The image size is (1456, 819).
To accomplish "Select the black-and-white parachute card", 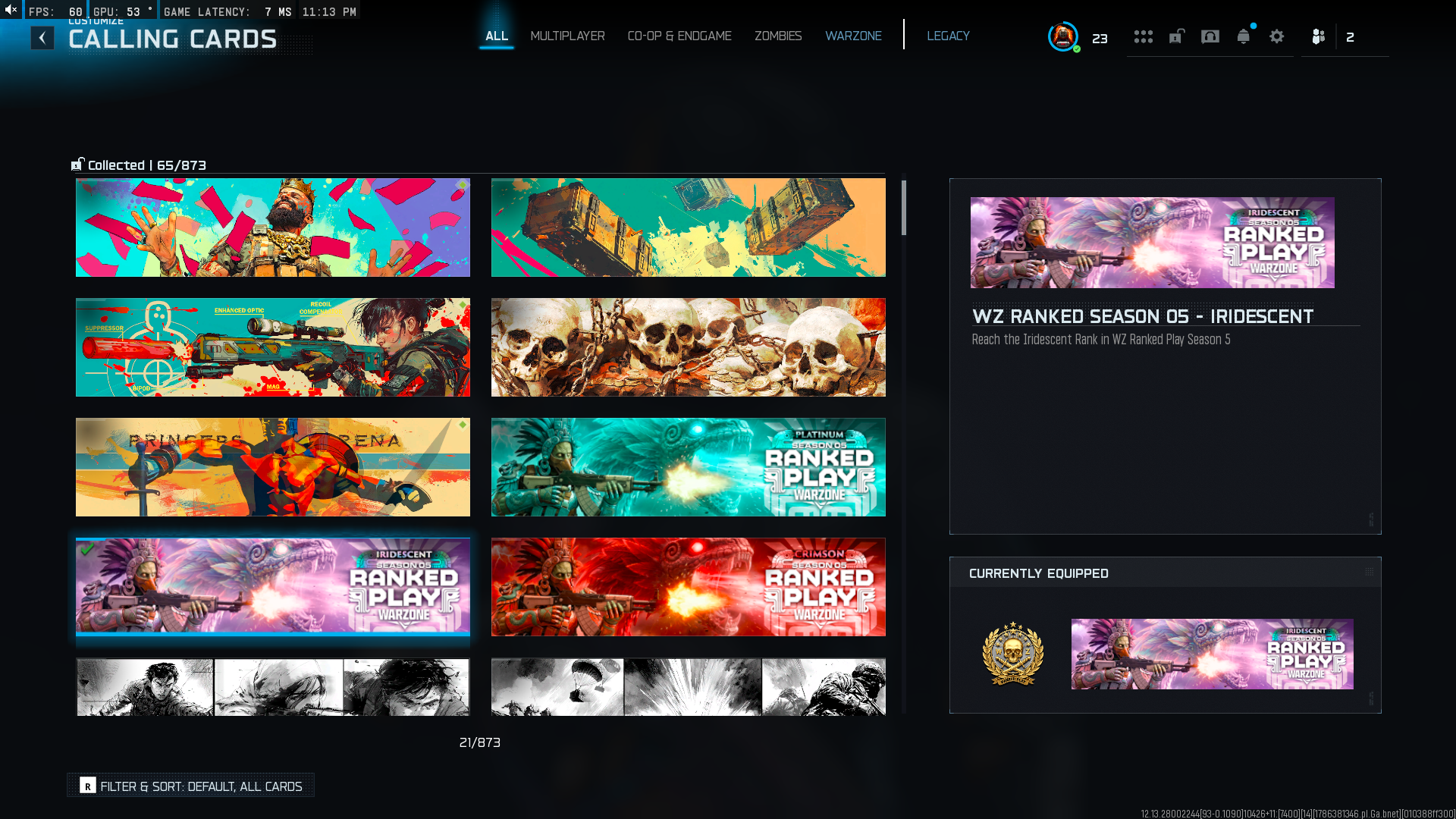I will (689, 687).
